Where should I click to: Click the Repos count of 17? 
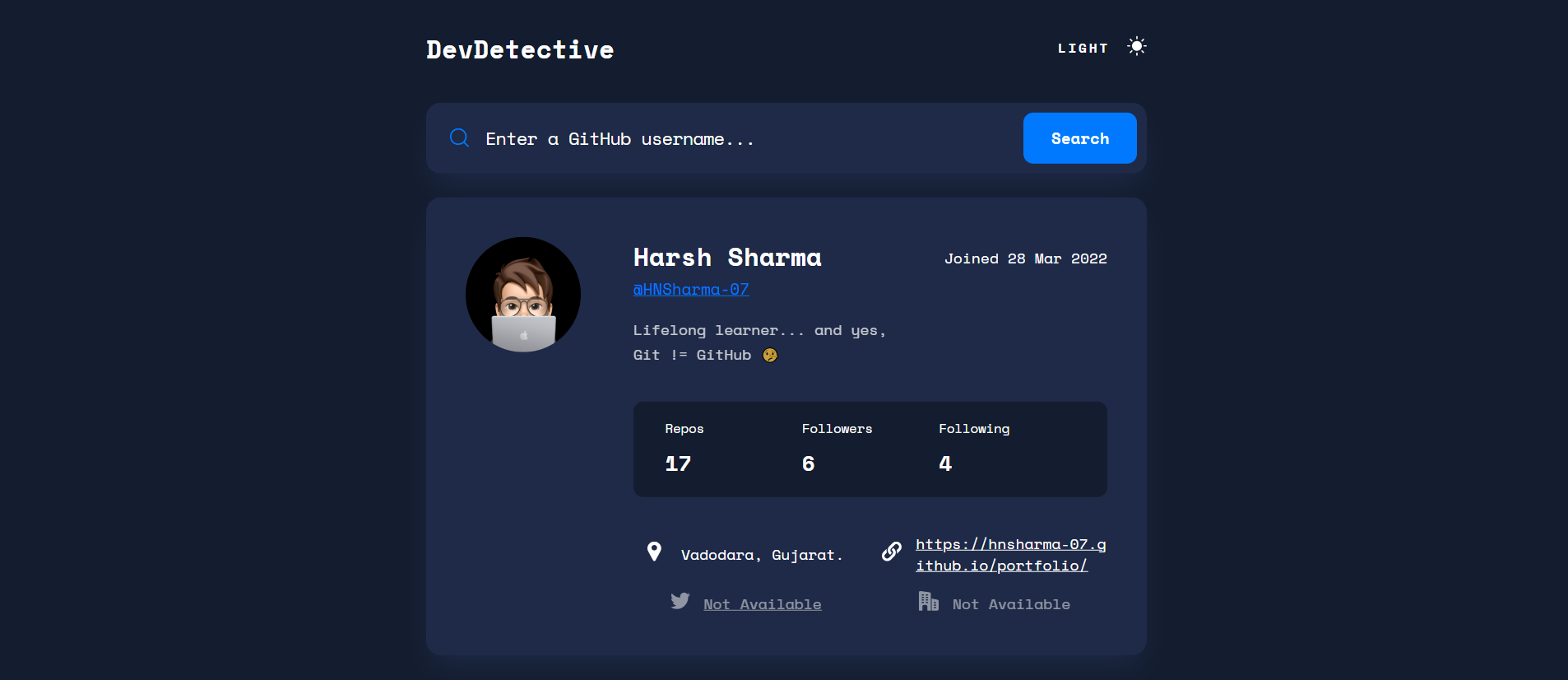pos(678,464)
